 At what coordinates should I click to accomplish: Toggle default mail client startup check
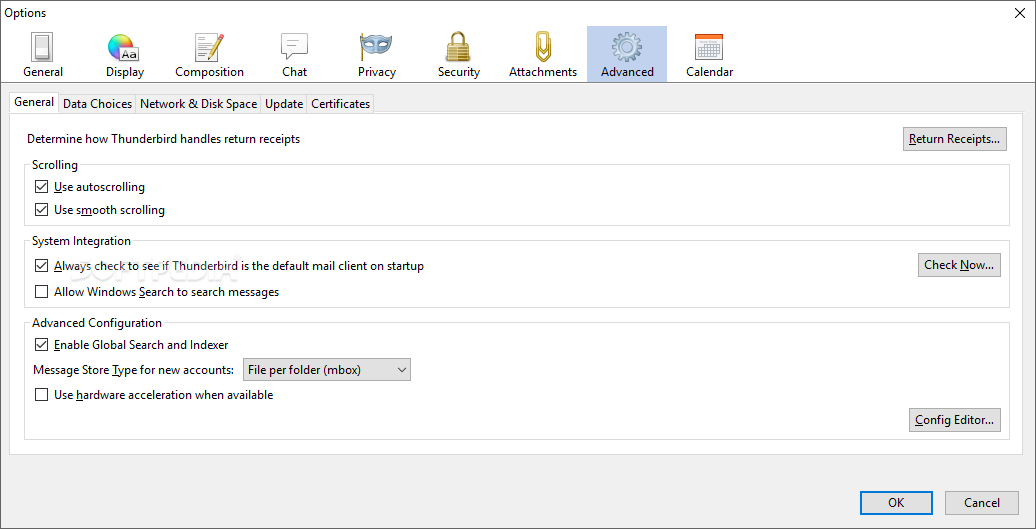click(42, 266)
